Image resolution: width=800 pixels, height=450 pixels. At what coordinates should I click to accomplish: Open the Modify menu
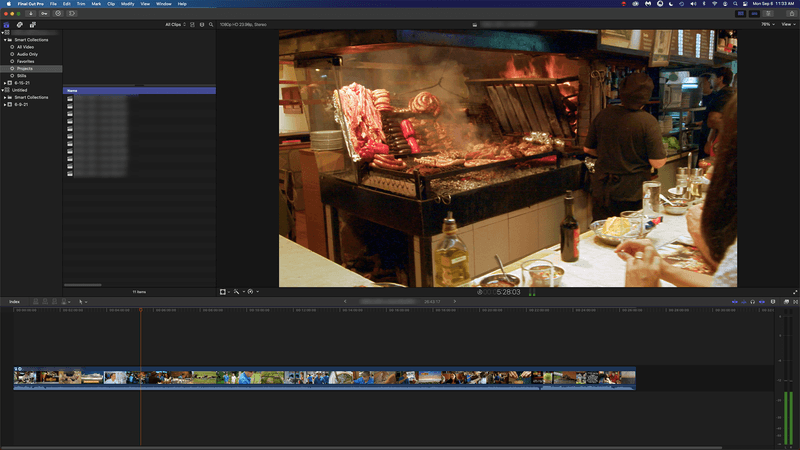[x=128, y=4]
